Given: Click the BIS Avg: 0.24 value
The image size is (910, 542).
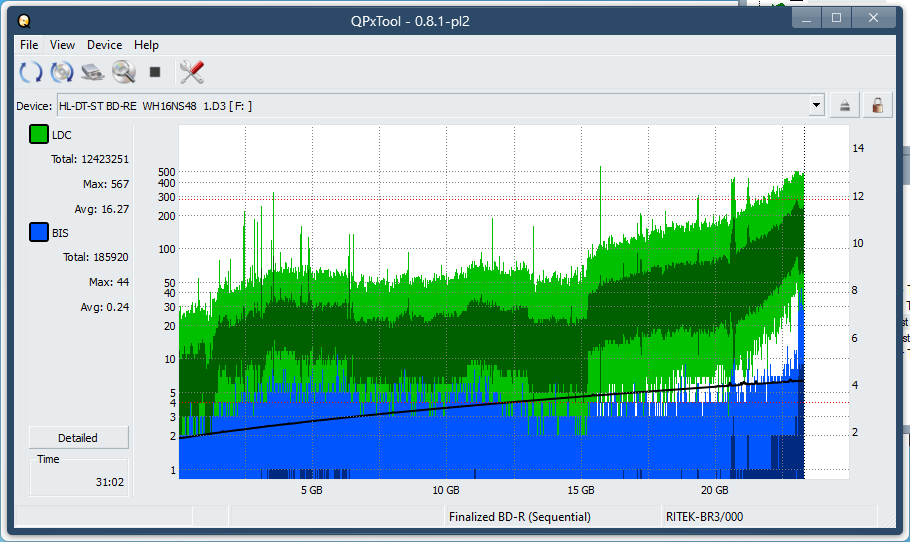Looking at the screenshot, I should coord(104,307).
